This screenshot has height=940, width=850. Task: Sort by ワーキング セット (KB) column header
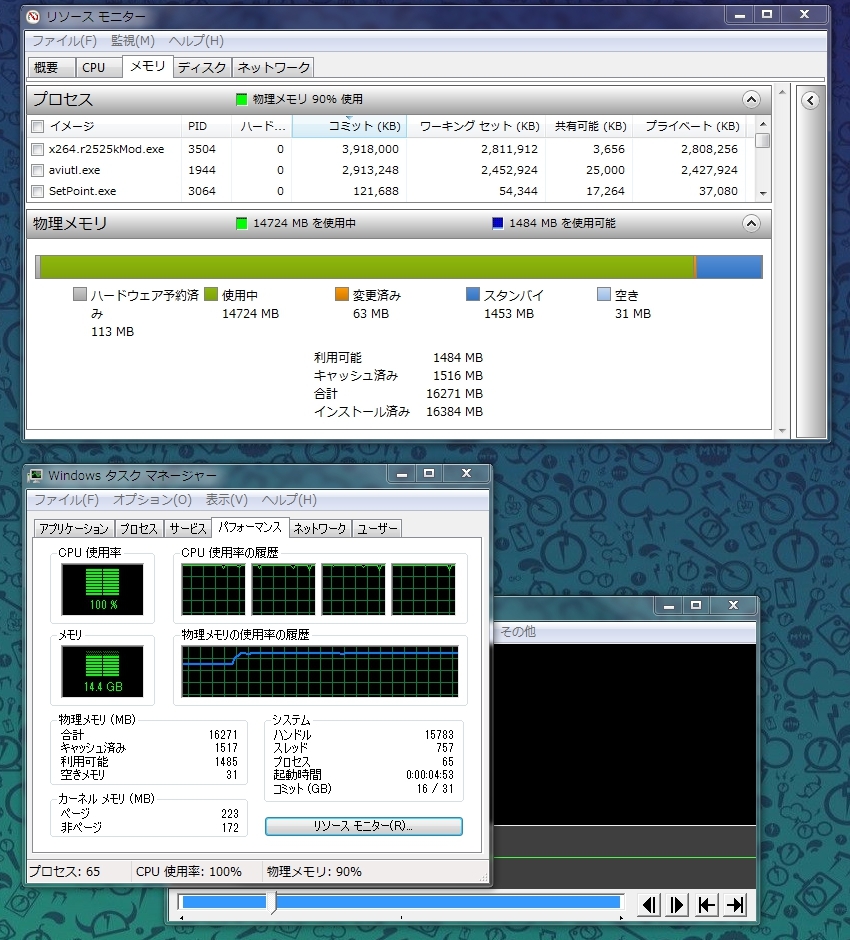477,126
